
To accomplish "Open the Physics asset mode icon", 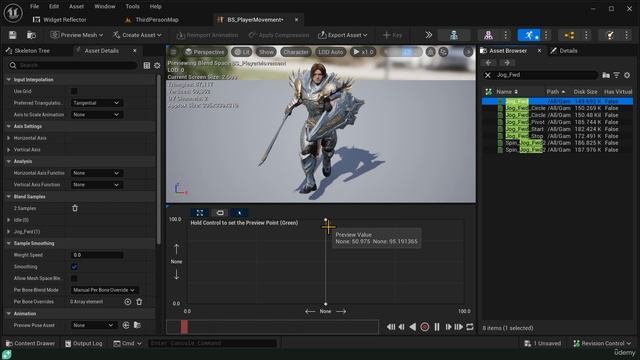I will tap(610, 35).
